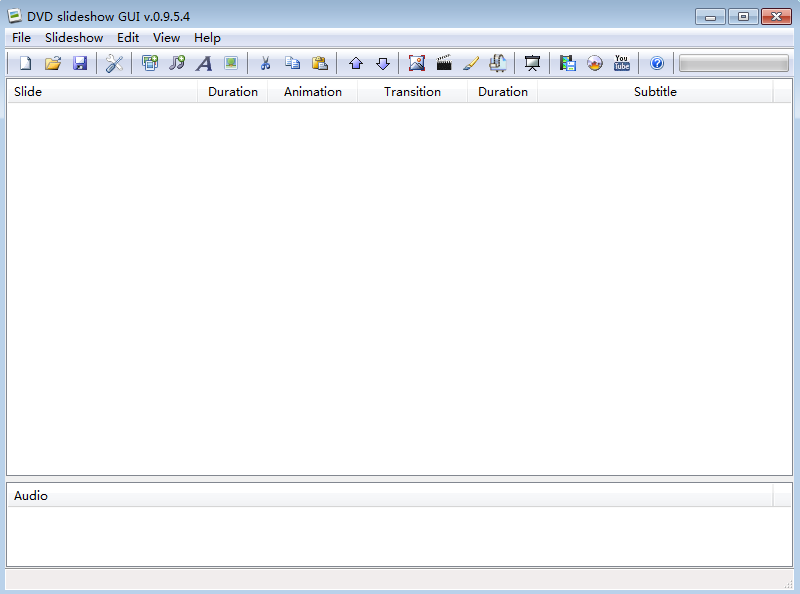Add images using the pictures plus icon

coord(150,63)
